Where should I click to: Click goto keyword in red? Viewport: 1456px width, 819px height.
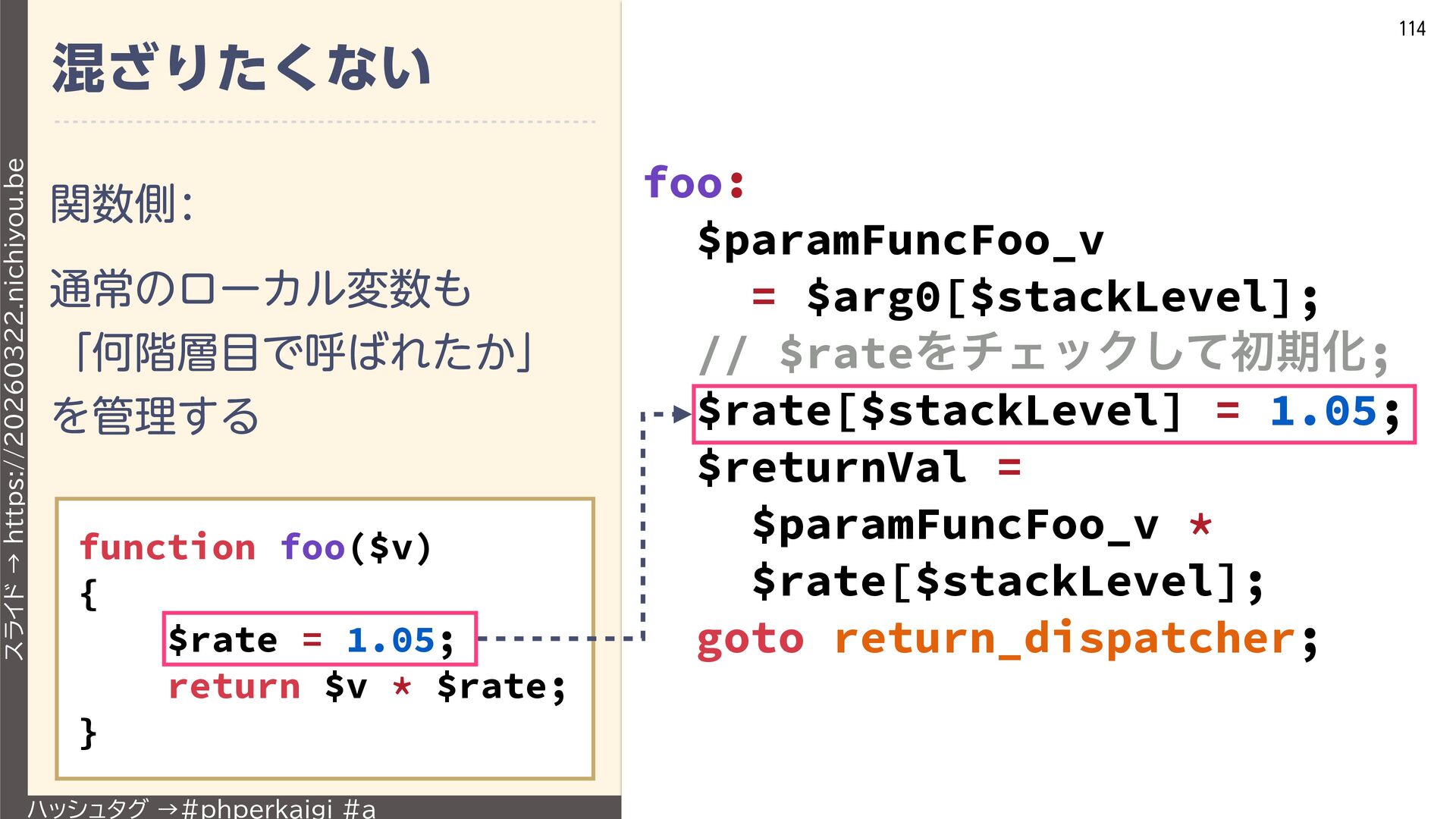click(749, 639)
